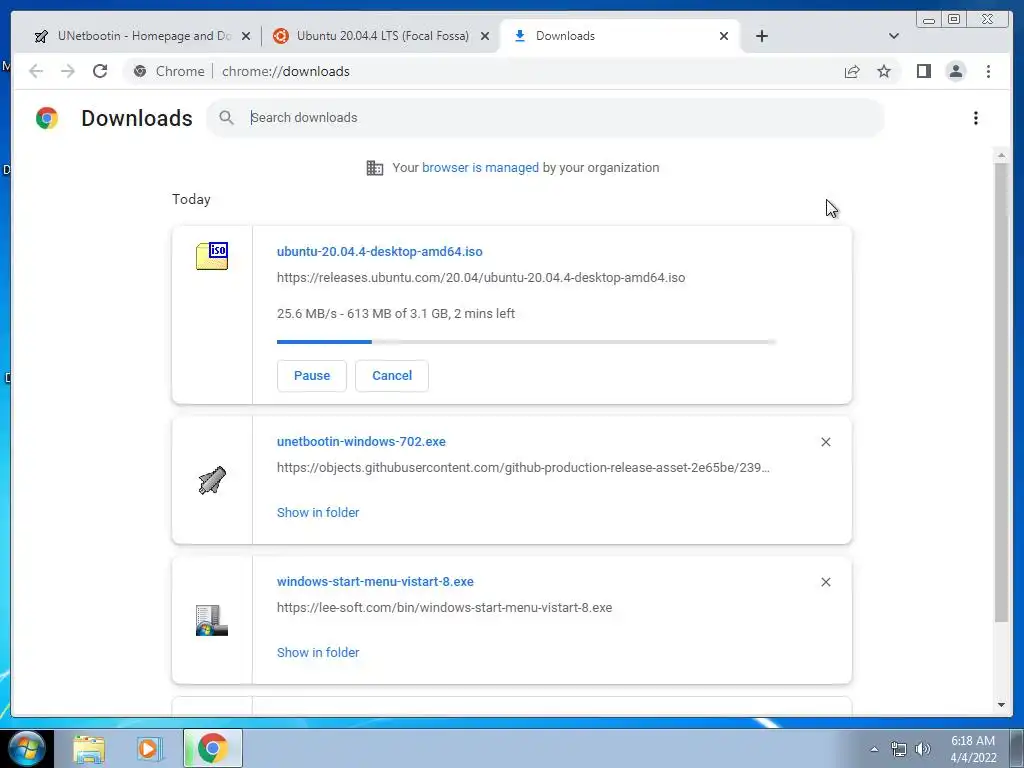Viewport: 1024px width, 768px height.
Task: Click the unetbootin file icon
Action: coord(212,481)
